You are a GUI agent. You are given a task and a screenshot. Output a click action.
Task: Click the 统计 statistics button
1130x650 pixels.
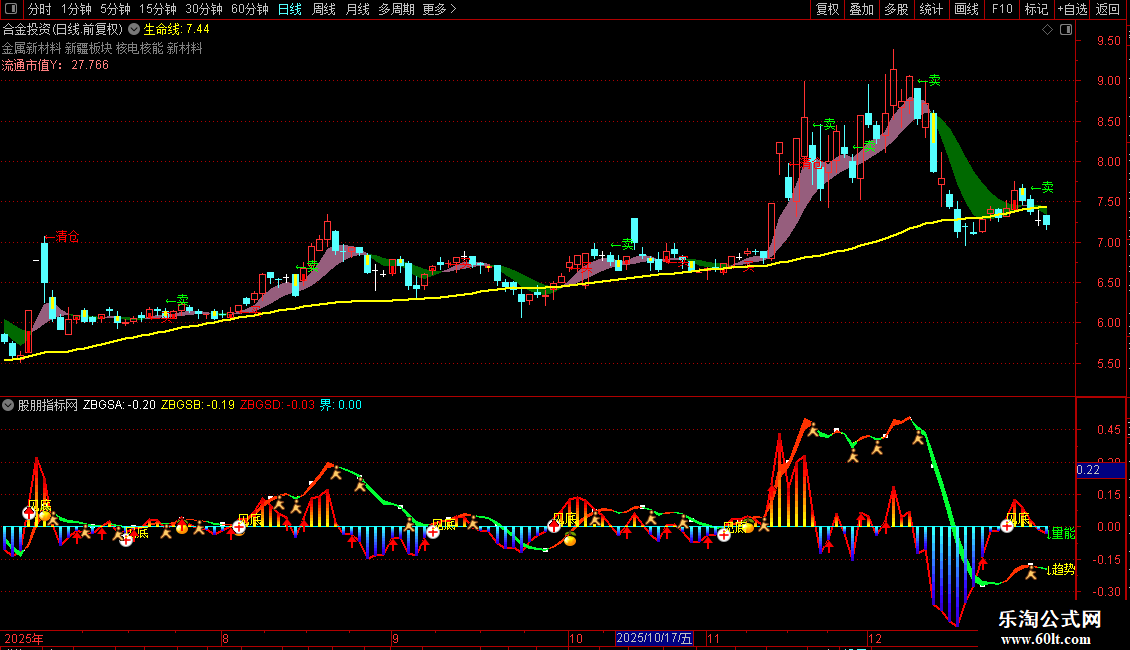coord(931,9)
